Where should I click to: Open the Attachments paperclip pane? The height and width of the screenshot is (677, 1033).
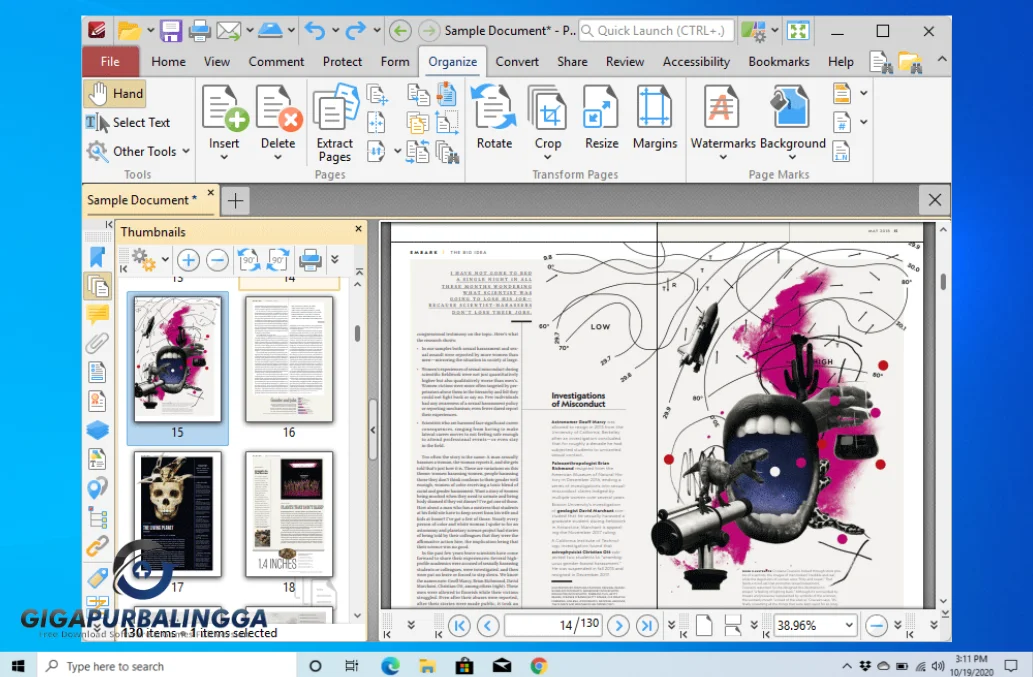coord(98,343)
